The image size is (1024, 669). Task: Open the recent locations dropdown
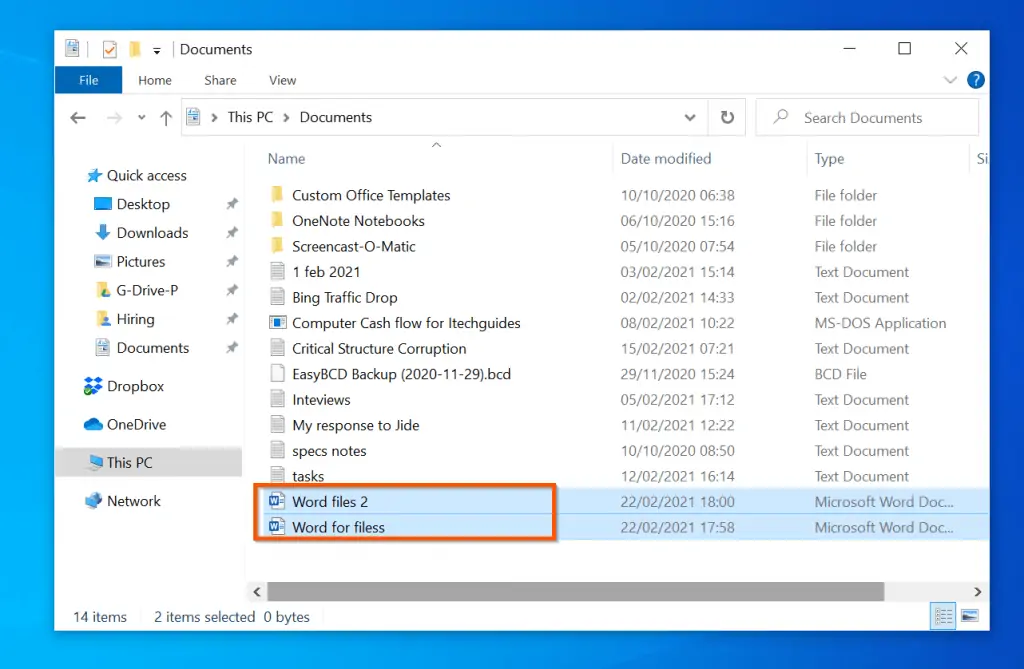click(142, 118)
